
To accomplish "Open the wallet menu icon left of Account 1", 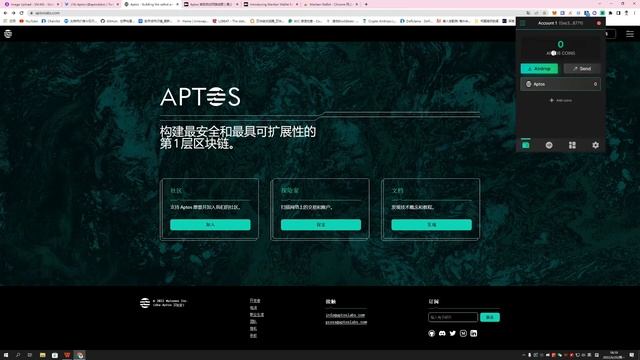I will pyautogui.click(x=522, y=23).
